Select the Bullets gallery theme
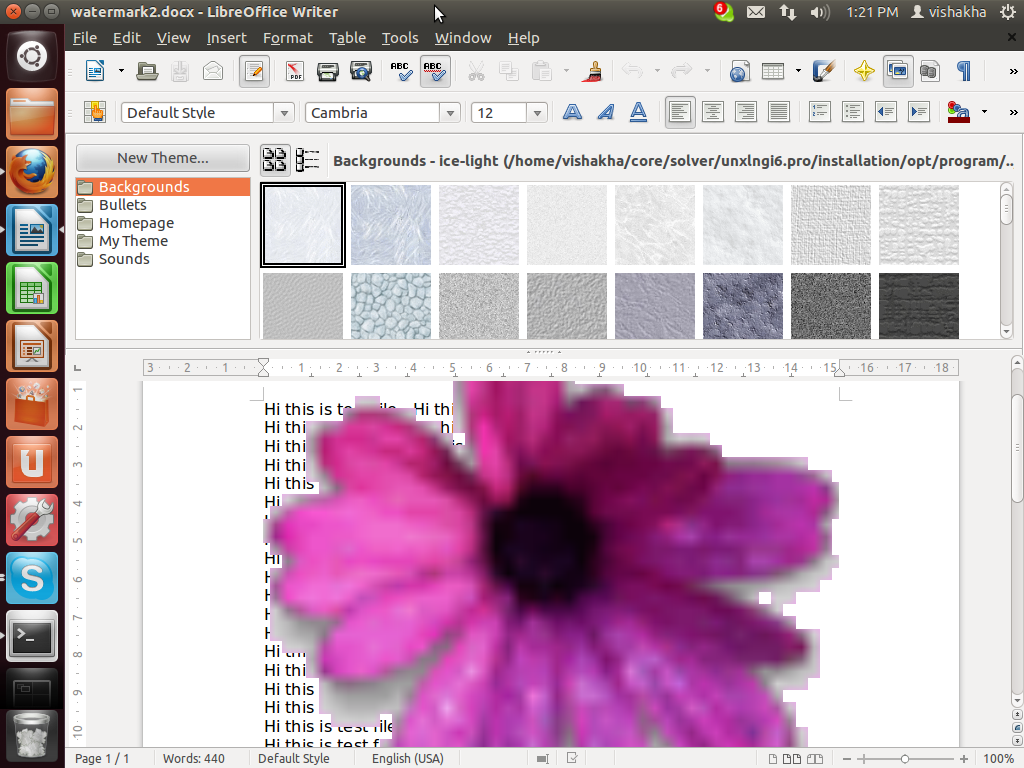This screenshot has width=1024, height=768. (122, 205)
